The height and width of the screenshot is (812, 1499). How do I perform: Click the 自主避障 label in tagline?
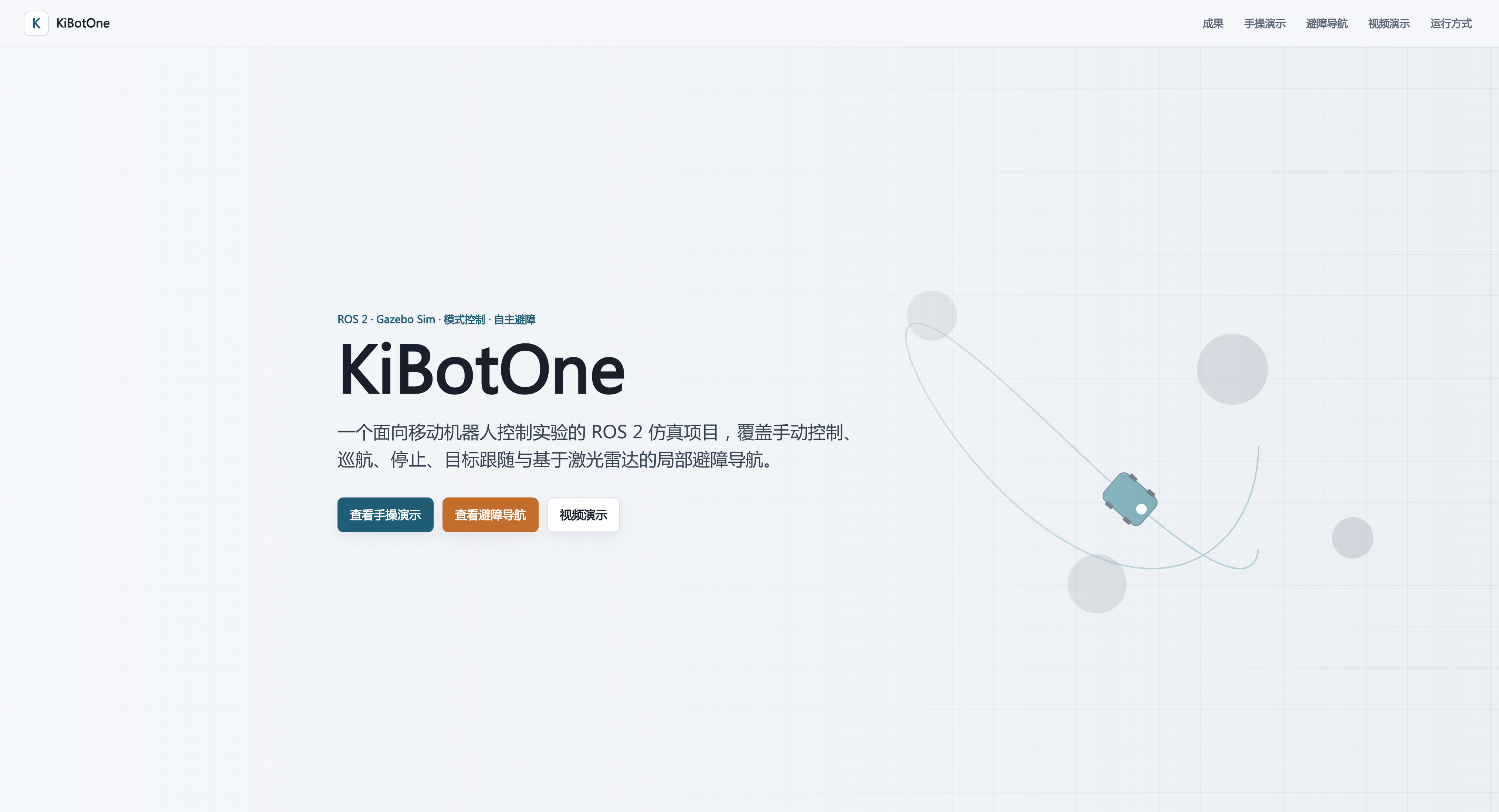click(x=515, y=319)
